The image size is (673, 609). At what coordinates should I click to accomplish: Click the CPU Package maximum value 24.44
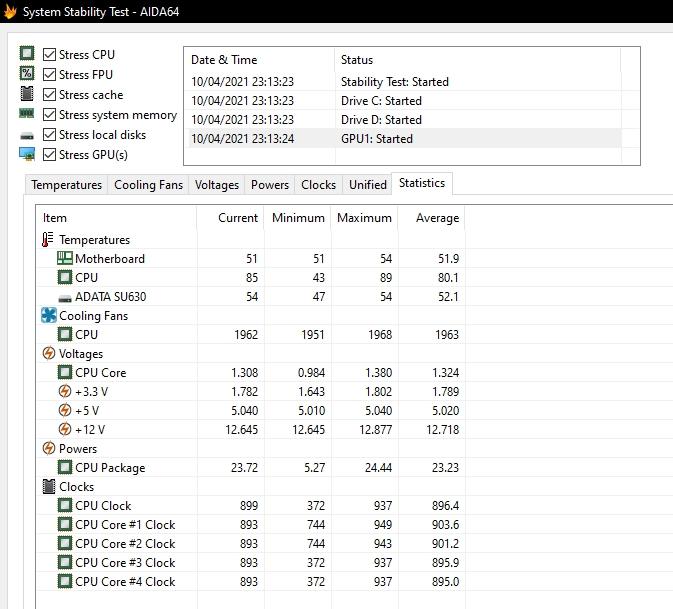pyautogui.click(x=378, y=467)
